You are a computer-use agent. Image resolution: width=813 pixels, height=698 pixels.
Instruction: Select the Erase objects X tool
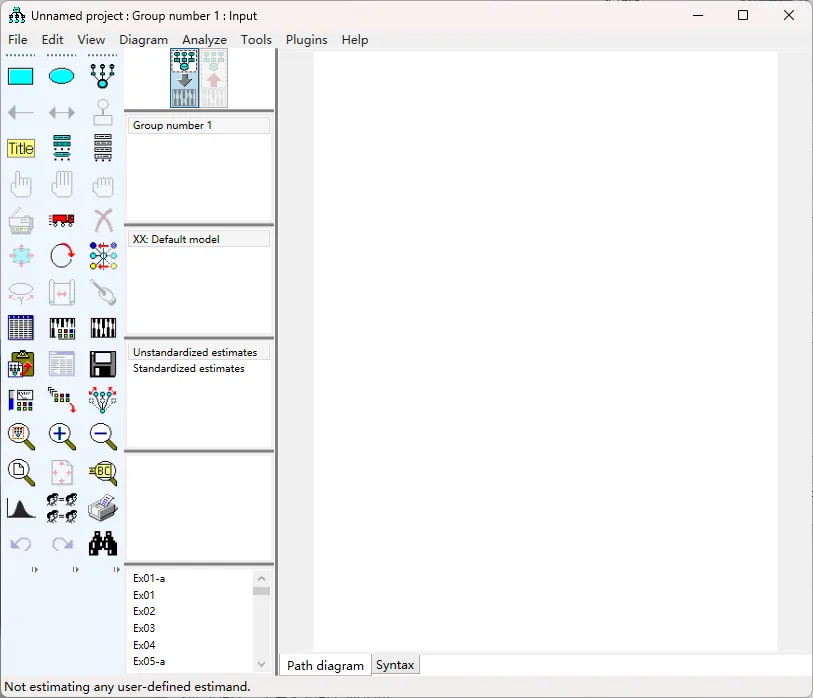[x=103, y=220]
